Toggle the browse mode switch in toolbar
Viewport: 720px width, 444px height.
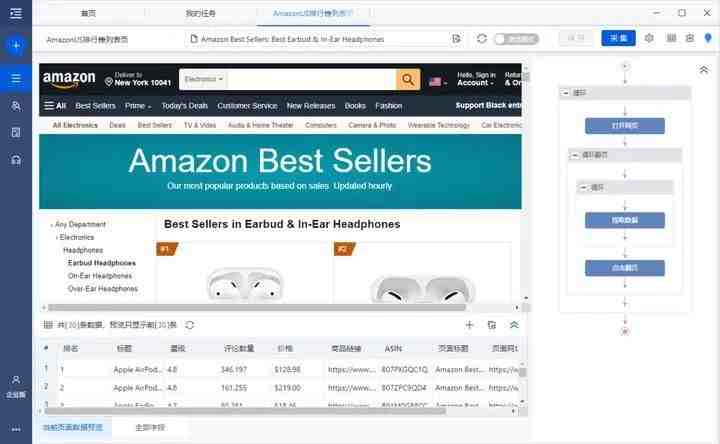(x=517, y=39)
